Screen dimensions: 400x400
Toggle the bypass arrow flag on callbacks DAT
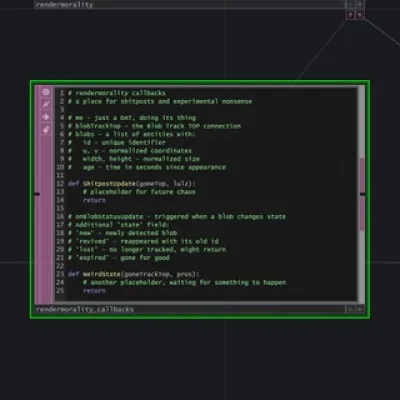pyautogui.click(x=46, y=117)
